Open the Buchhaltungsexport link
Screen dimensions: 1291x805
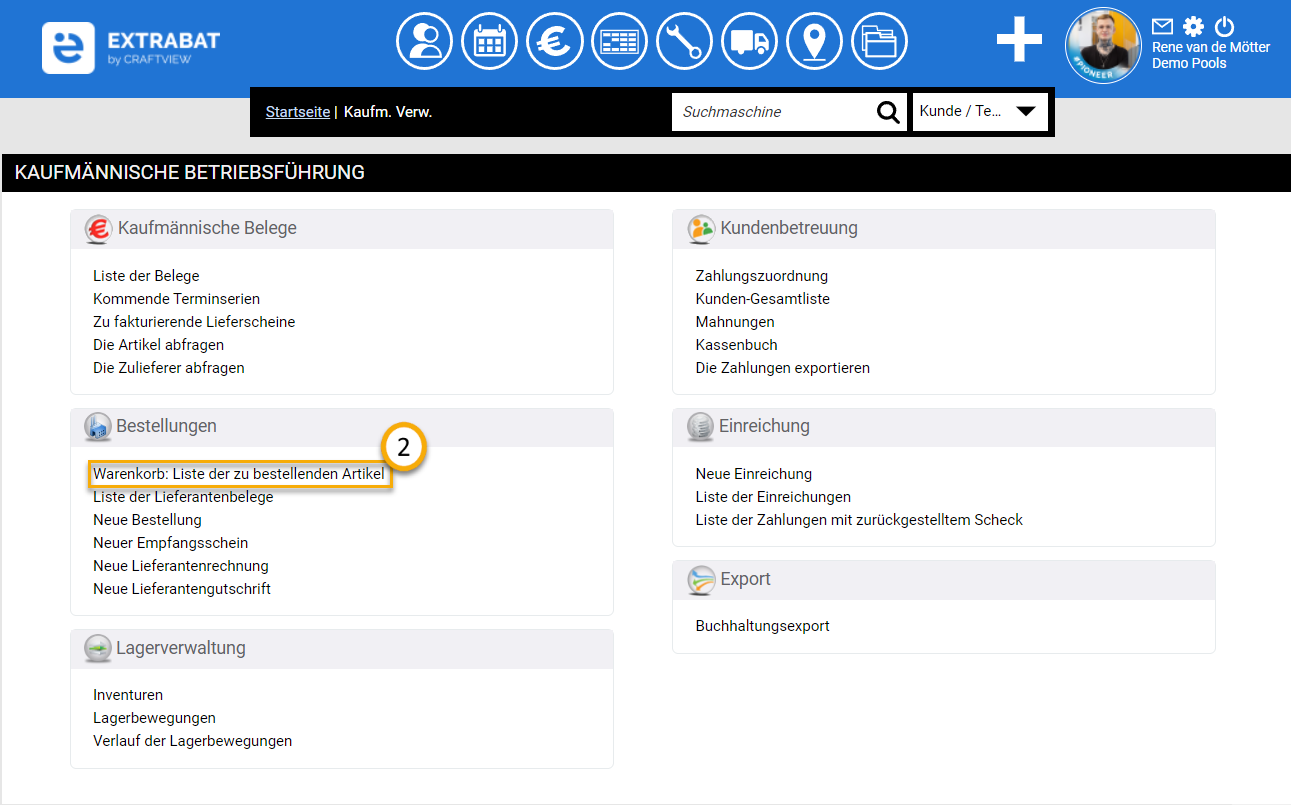pyautogui.click(x=763, y=626)
